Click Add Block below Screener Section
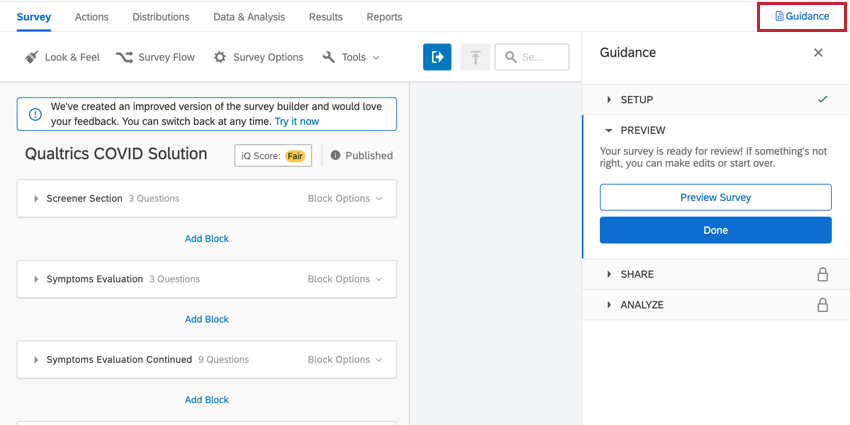This screenshot has width=850, height=425. point(207,239)
